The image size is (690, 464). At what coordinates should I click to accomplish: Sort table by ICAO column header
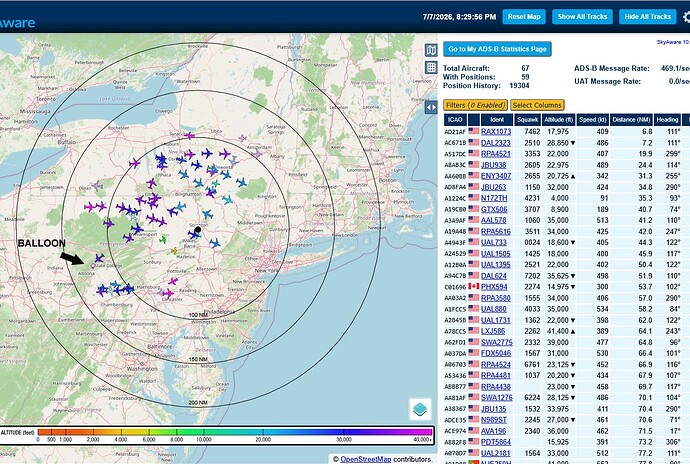pyautogui.click(x=455, y=120)
